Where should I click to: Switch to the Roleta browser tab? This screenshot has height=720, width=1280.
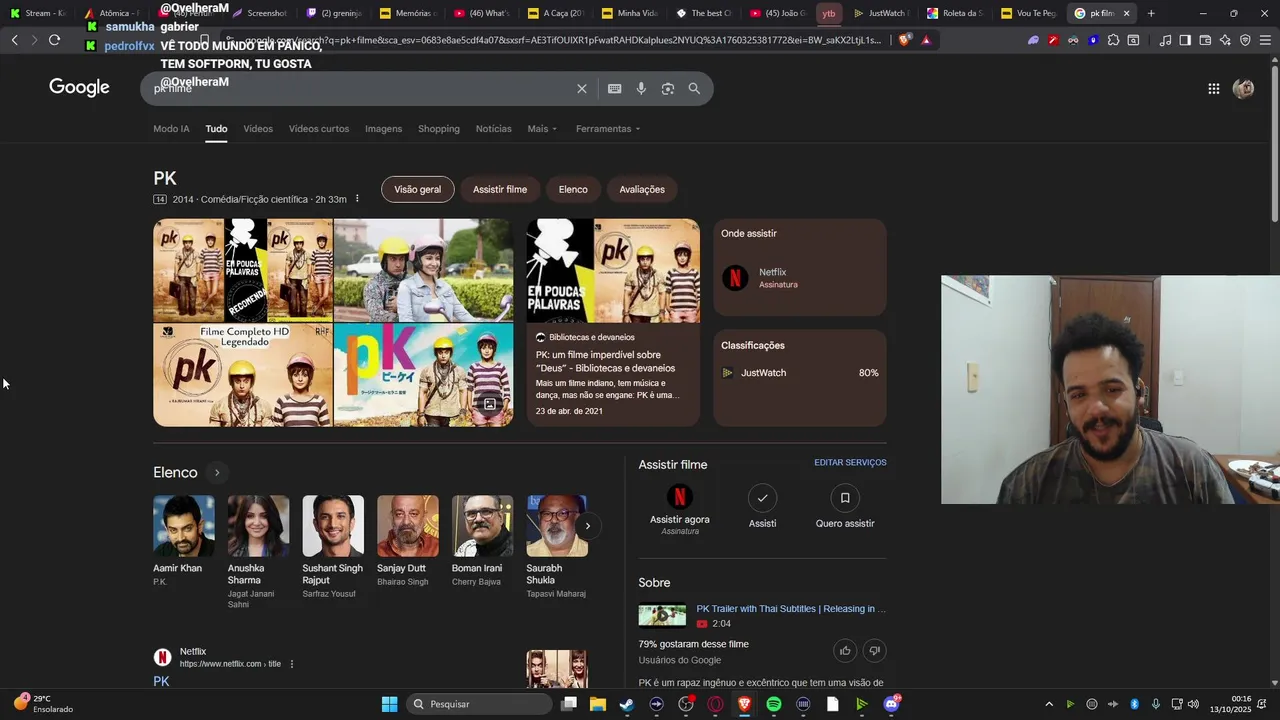click(955, 13)
